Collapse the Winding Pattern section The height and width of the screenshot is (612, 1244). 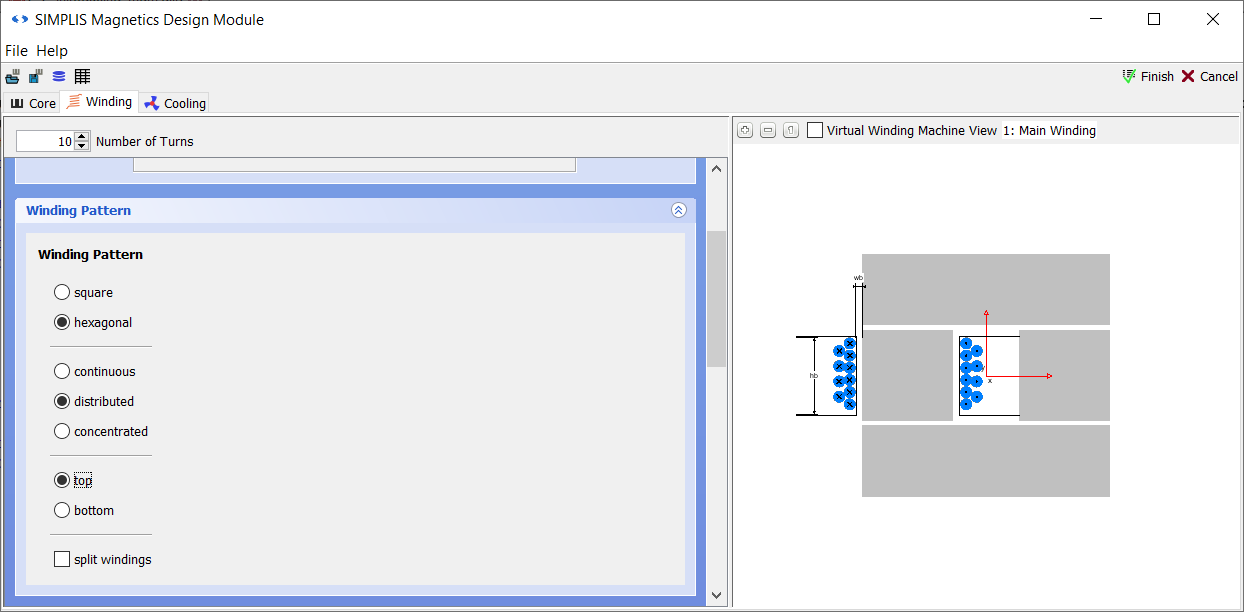point(678,210)
